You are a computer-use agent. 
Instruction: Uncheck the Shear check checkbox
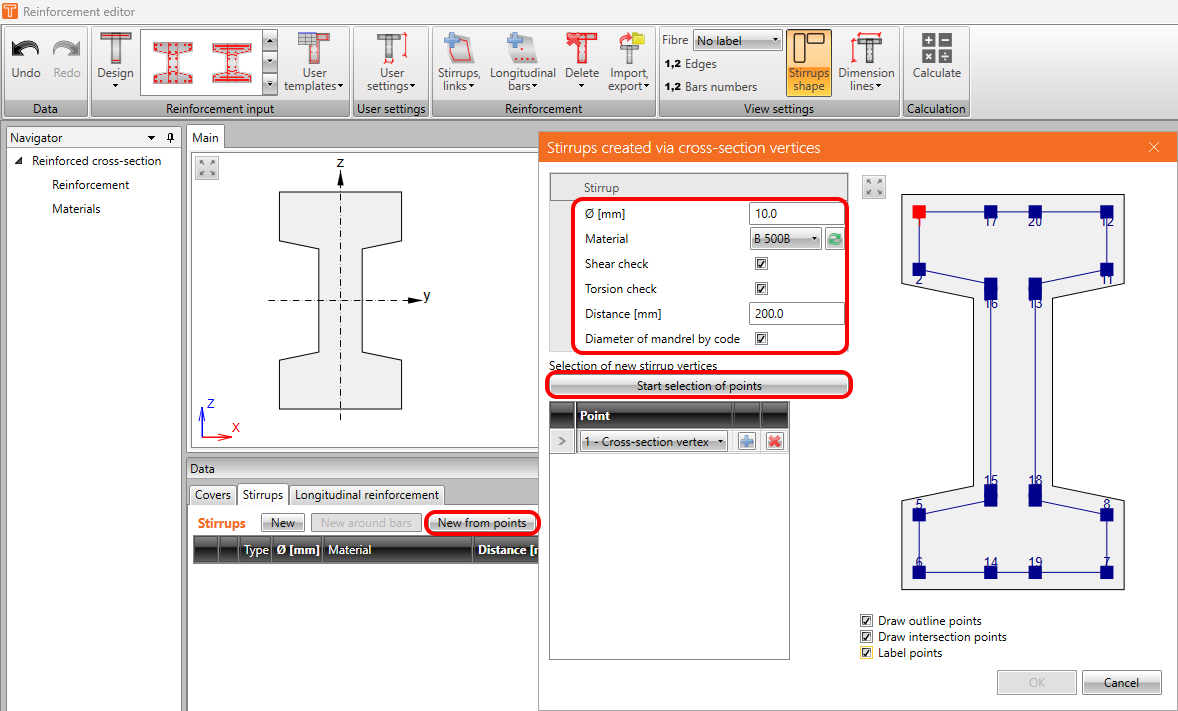tap(761, 264)
